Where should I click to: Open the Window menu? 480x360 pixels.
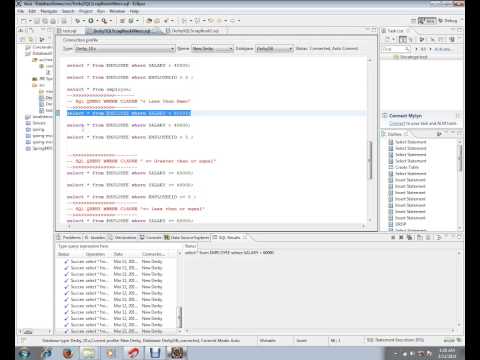tap(117, 11)
